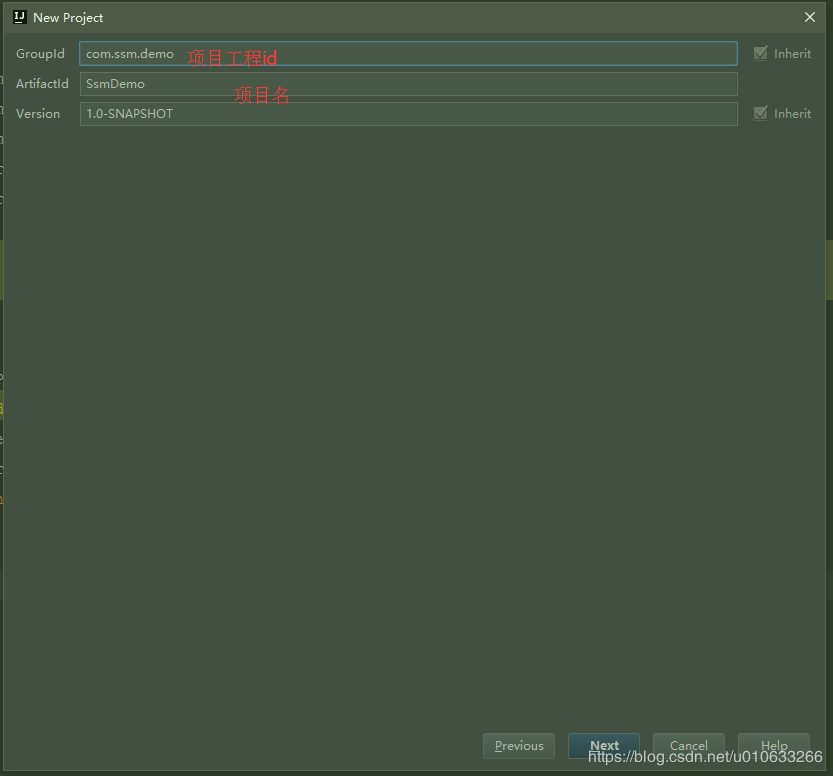Click the ArtifactId label
Image resolution: width=833 pixels, height=776 pixels.
coord(42,83)
